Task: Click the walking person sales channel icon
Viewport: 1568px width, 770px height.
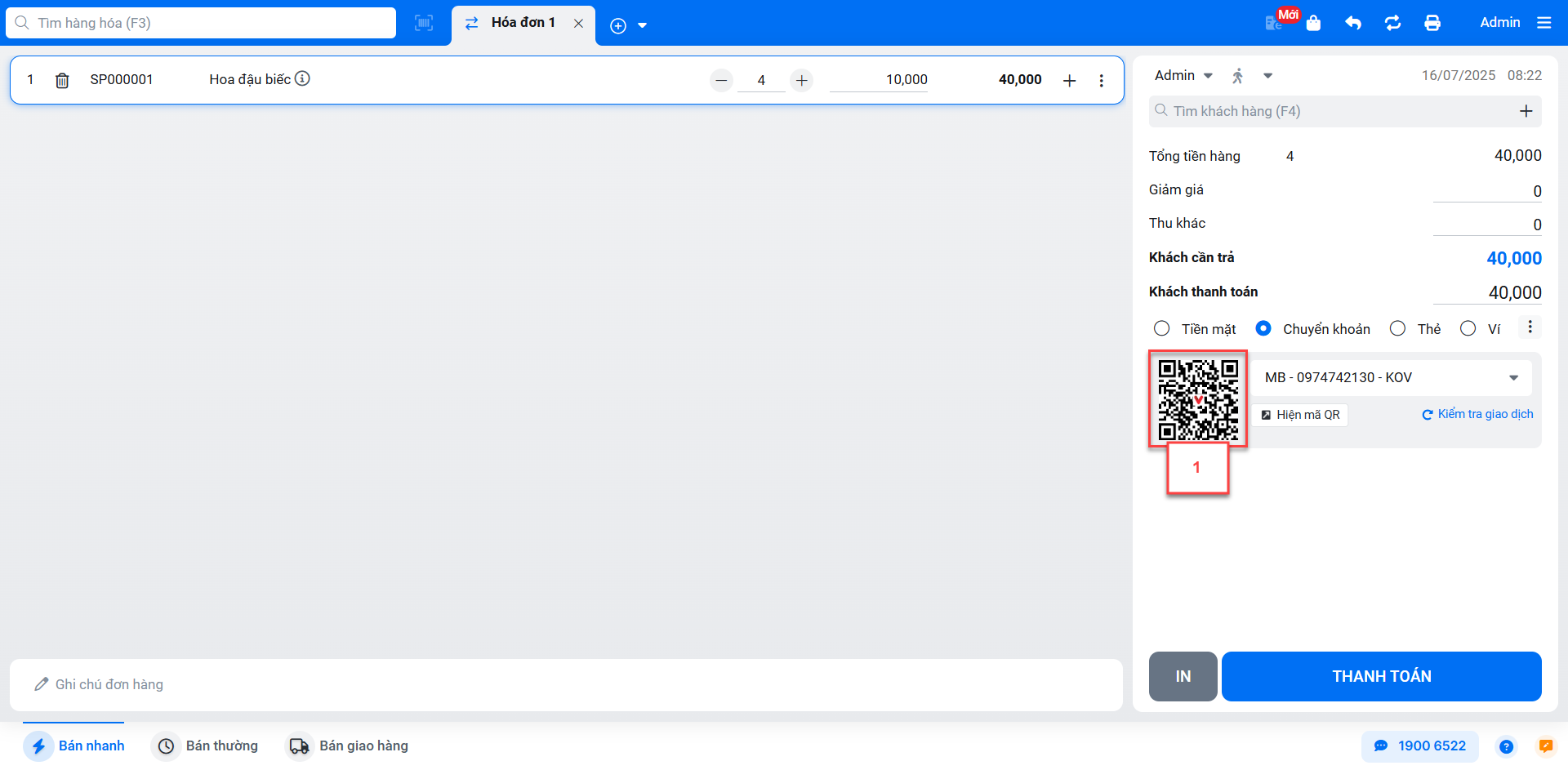Action: [x=1238, y=76]
